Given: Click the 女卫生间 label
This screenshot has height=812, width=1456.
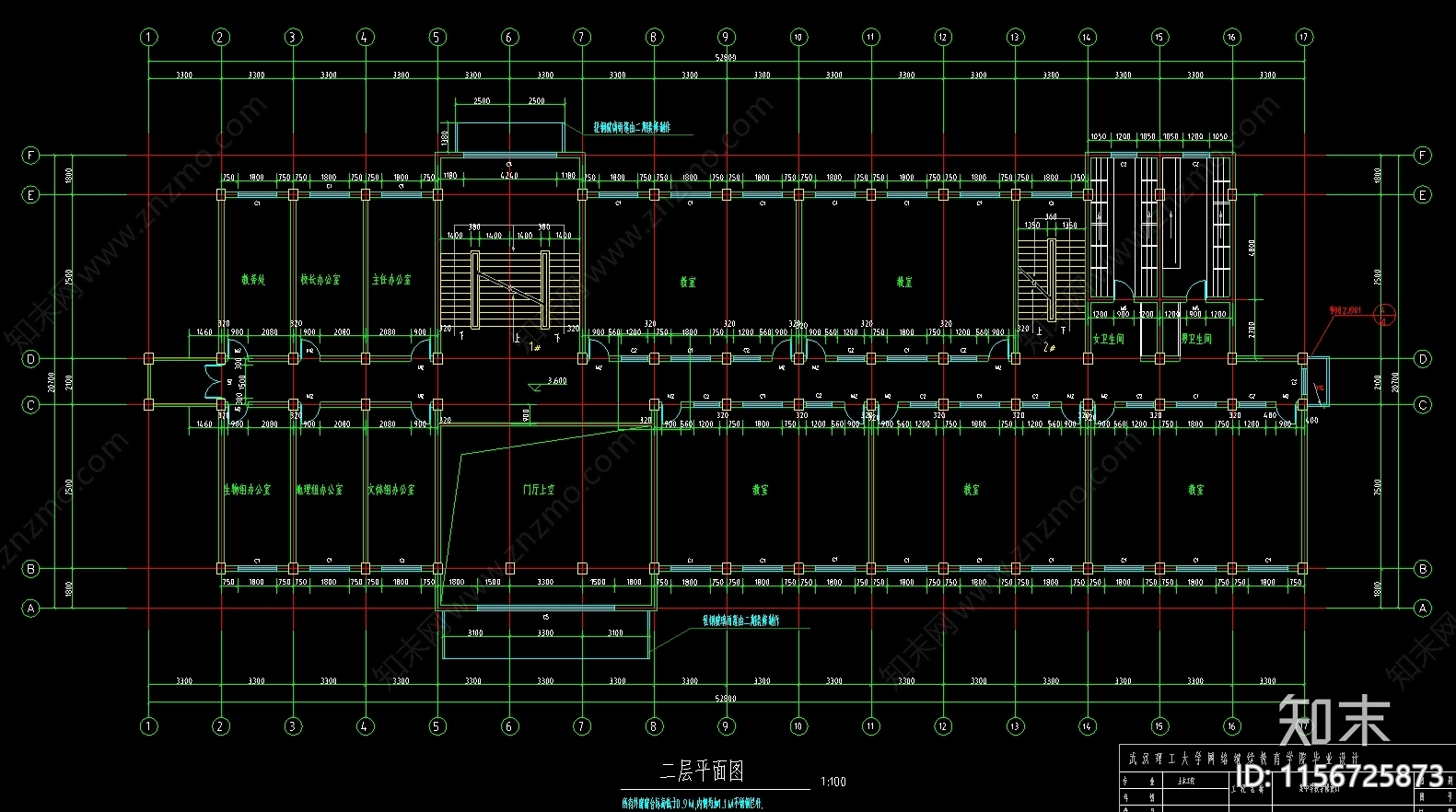Looking at the screenshot, I should coord(1108,339).
